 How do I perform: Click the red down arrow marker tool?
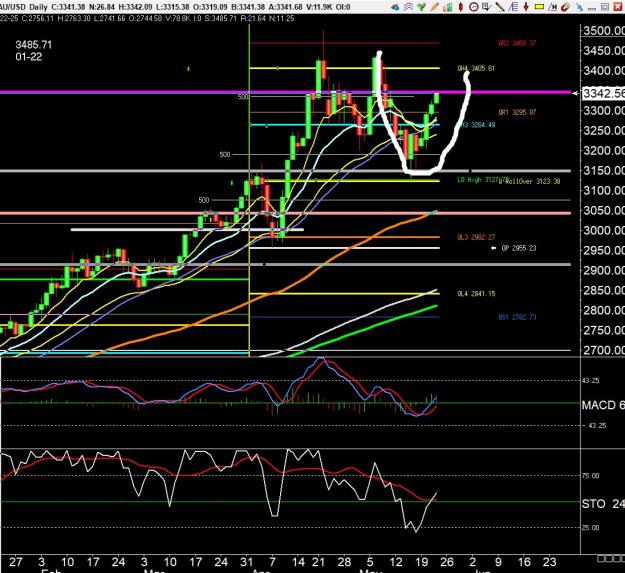click(x=526, y=7)
